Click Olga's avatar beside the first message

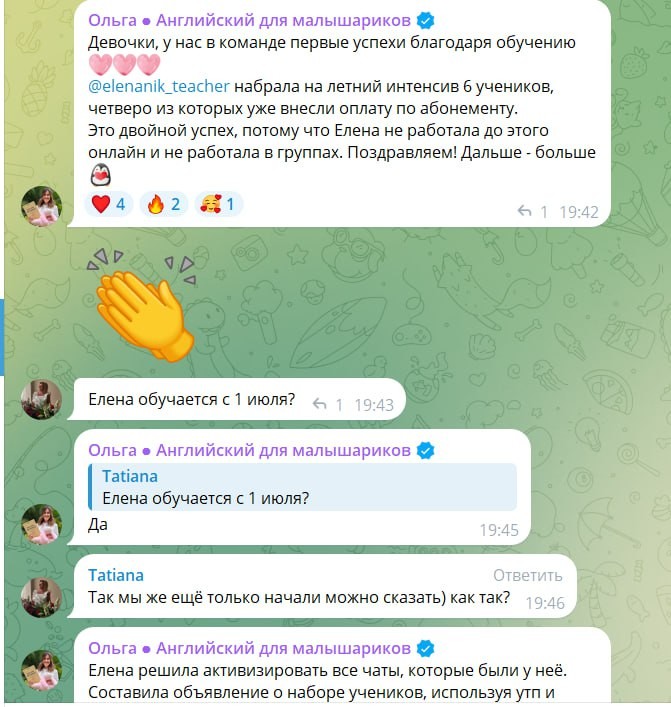(41, 206)
